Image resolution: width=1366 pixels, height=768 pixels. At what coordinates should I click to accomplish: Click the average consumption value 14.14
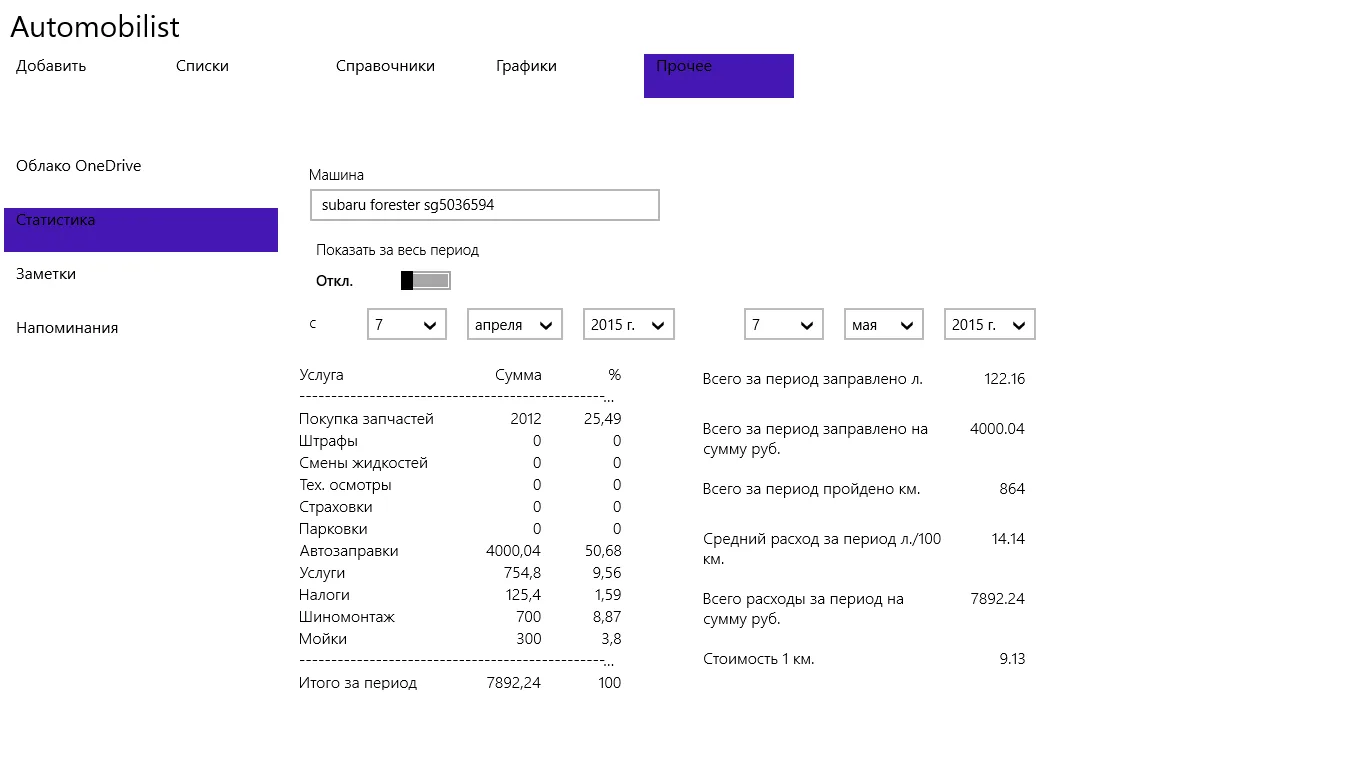[x=1008, y=539]
